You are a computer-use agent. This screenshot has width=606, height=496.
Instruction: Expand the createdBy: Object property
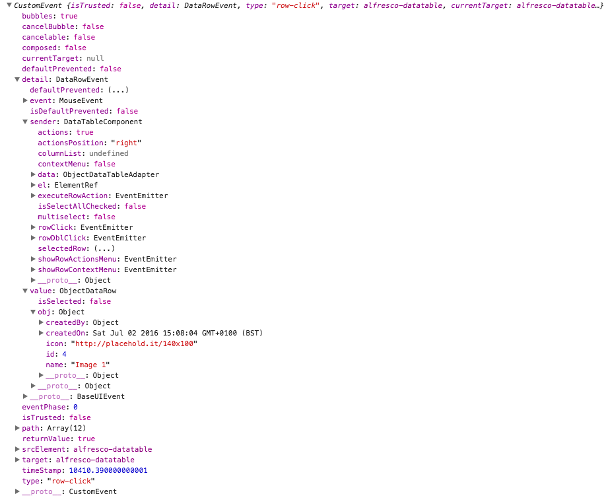coord(41,322)
